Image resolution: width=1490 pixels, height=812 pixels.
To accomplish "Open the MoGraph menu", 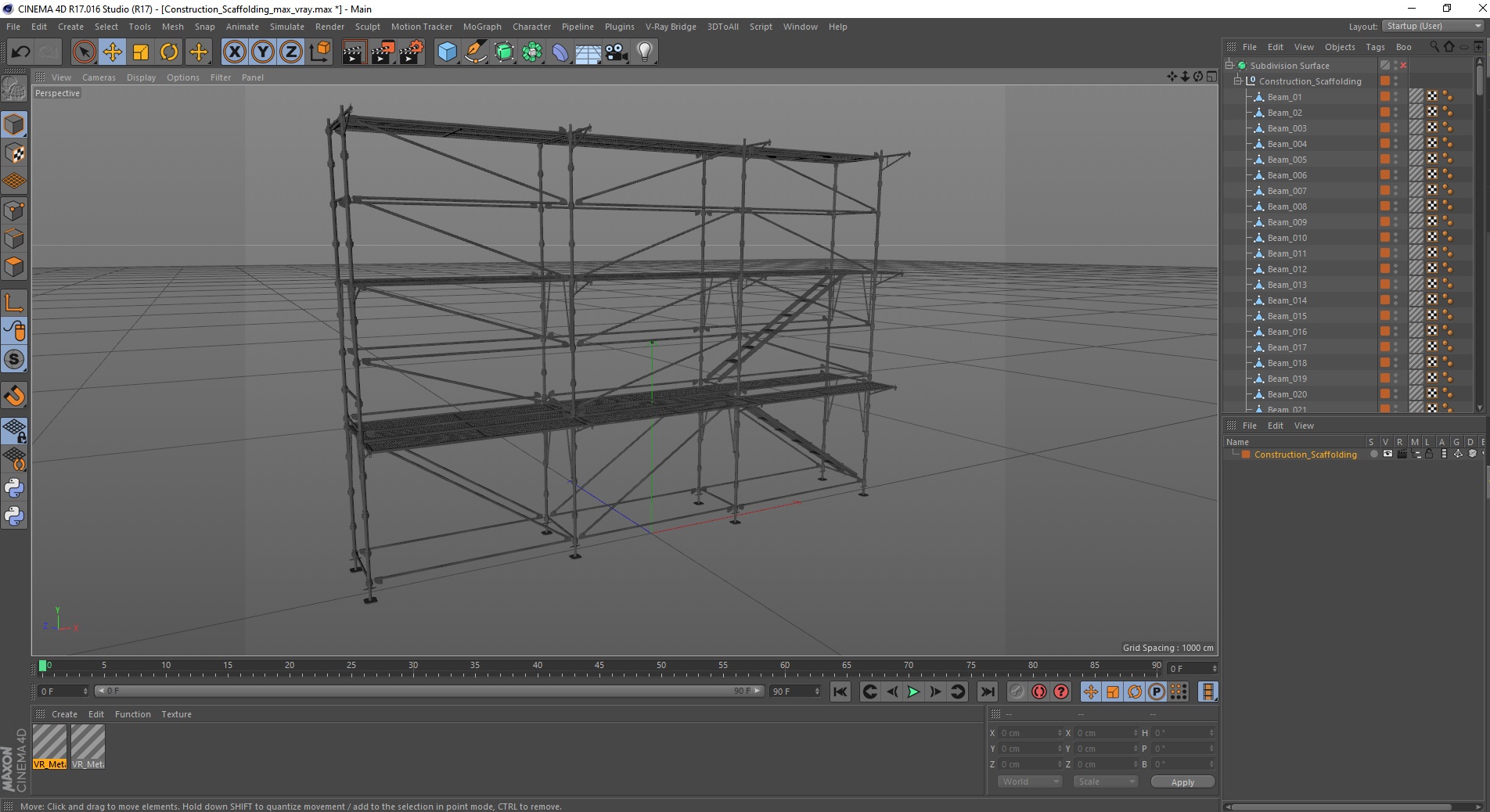I will 482,27.
